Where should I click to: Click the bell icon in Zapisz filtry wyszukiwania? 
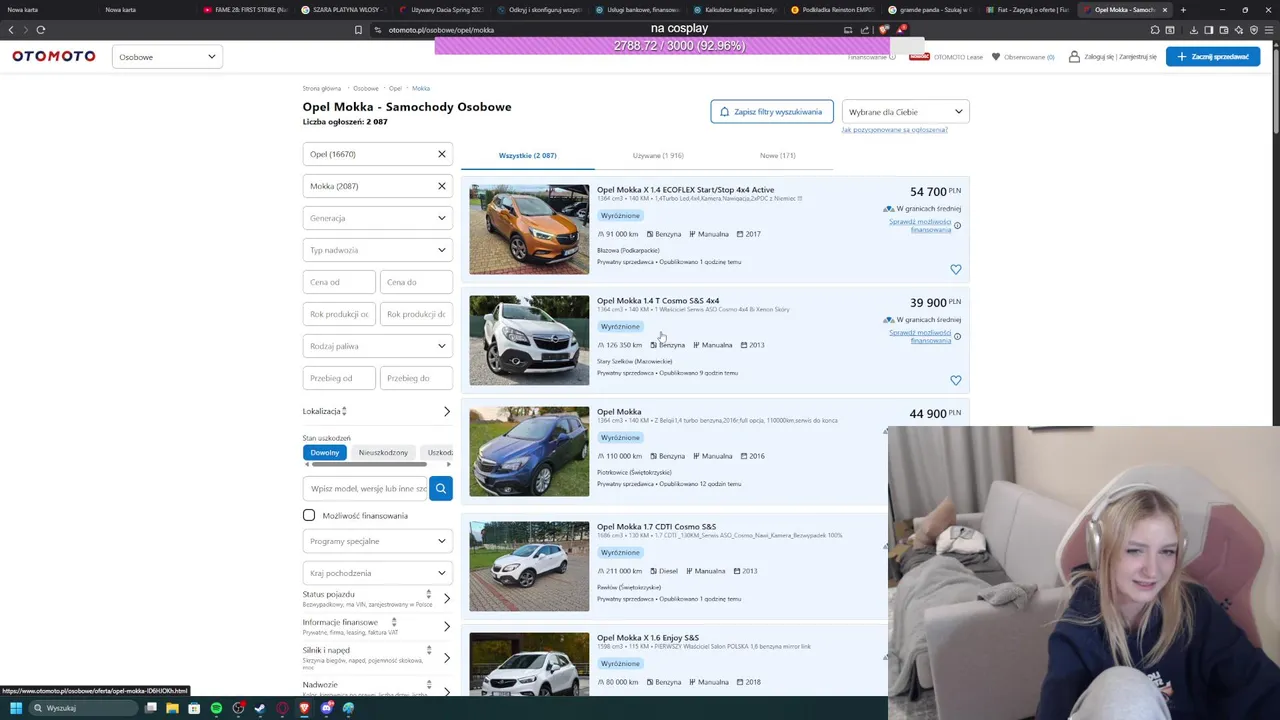[x=725, y=112]
